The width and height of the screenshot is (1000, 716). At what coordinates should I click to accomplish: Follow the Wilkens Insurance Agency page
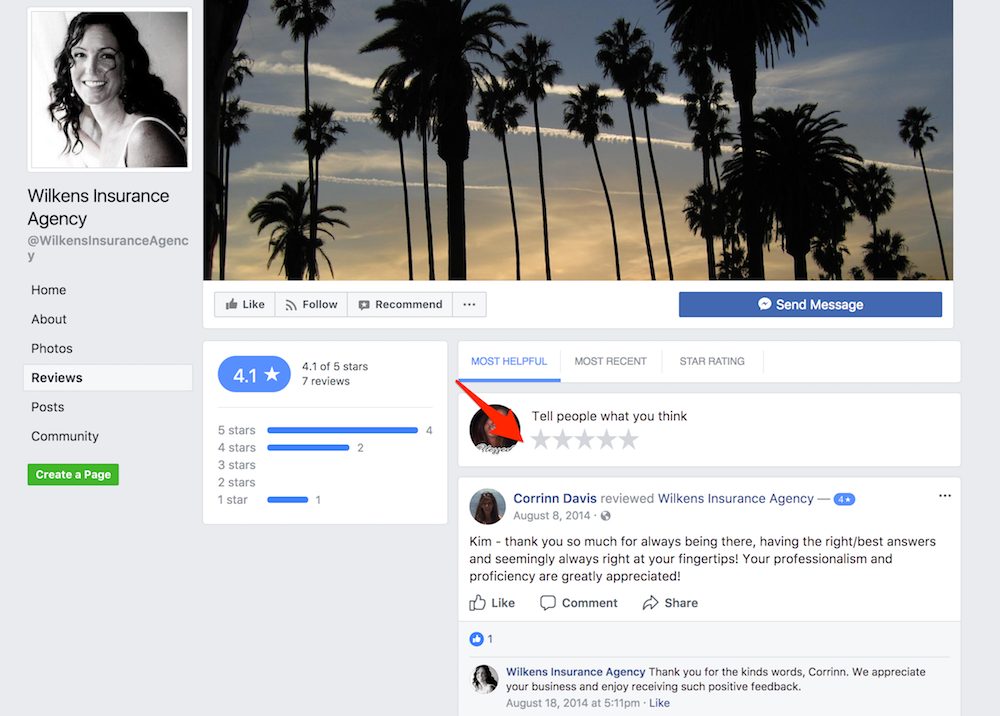pyautogui.click(x=311, y=305)
